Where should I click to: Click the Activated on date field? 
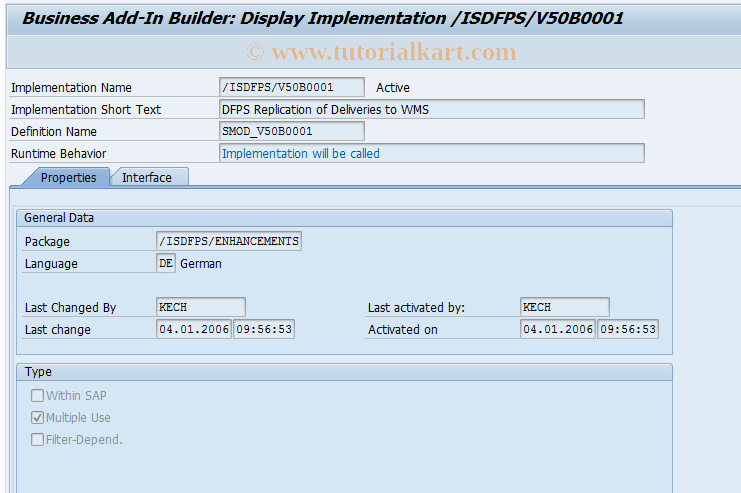[x=558, y=329]
